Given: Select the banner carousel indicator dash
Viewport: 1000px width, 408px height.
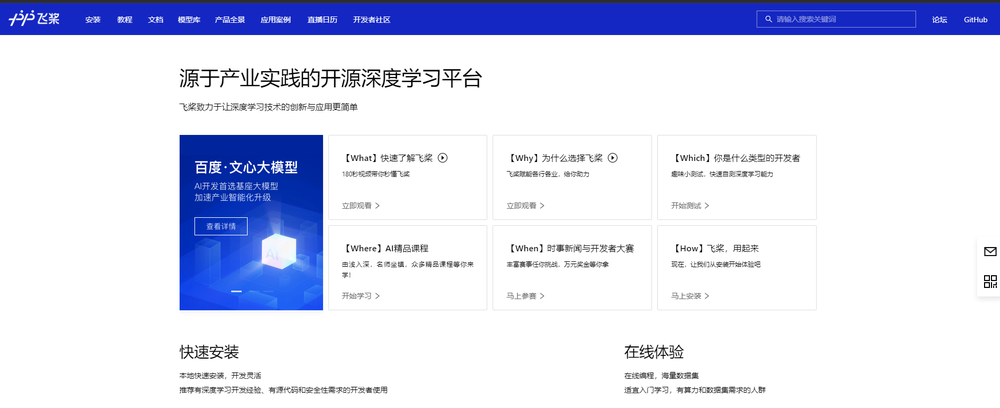Looking at the screenshot, I should (236, 291).
